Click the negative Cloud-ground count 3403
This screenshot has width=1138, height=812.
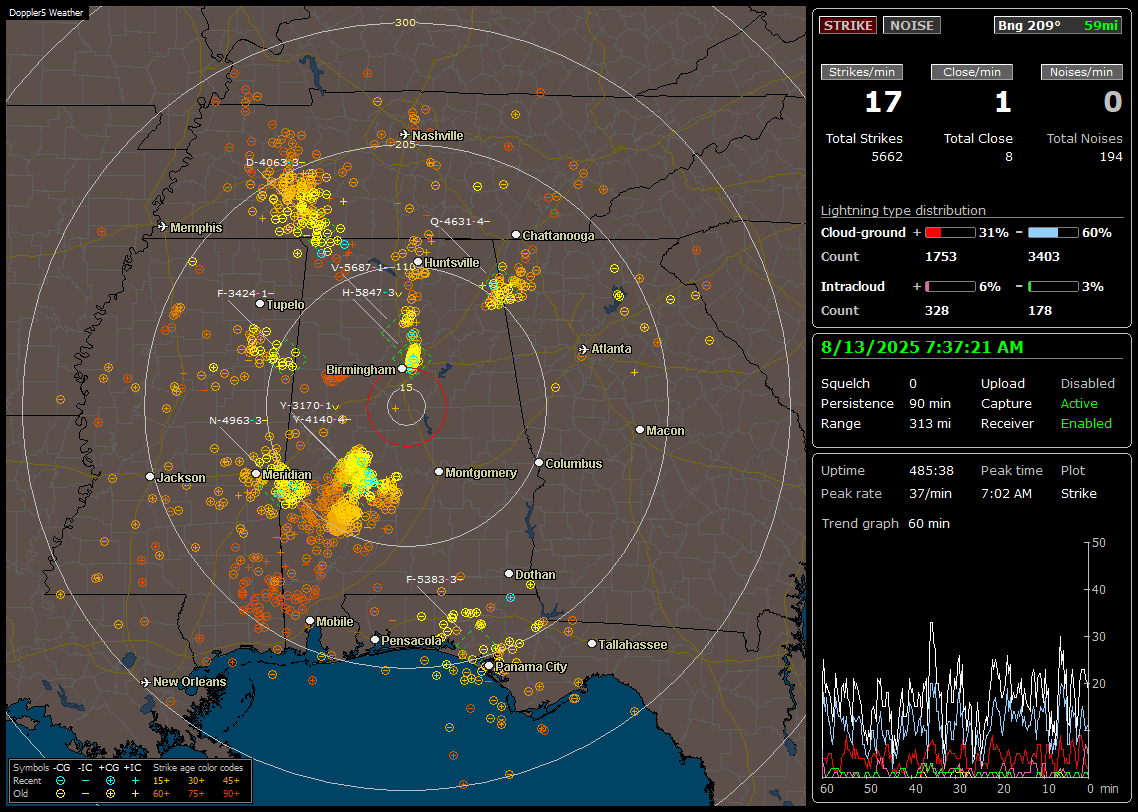[x=1044, y=257]
